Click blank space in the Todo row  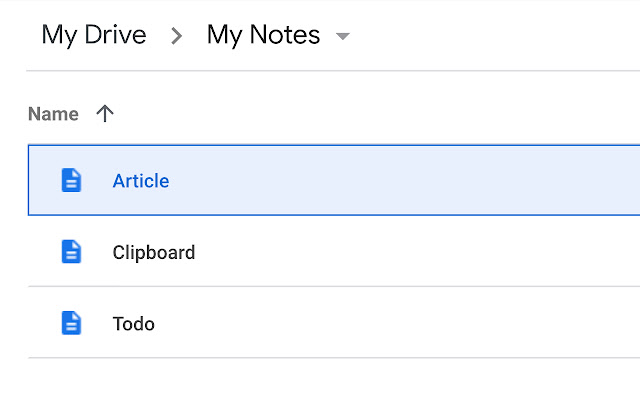(420, 324)
